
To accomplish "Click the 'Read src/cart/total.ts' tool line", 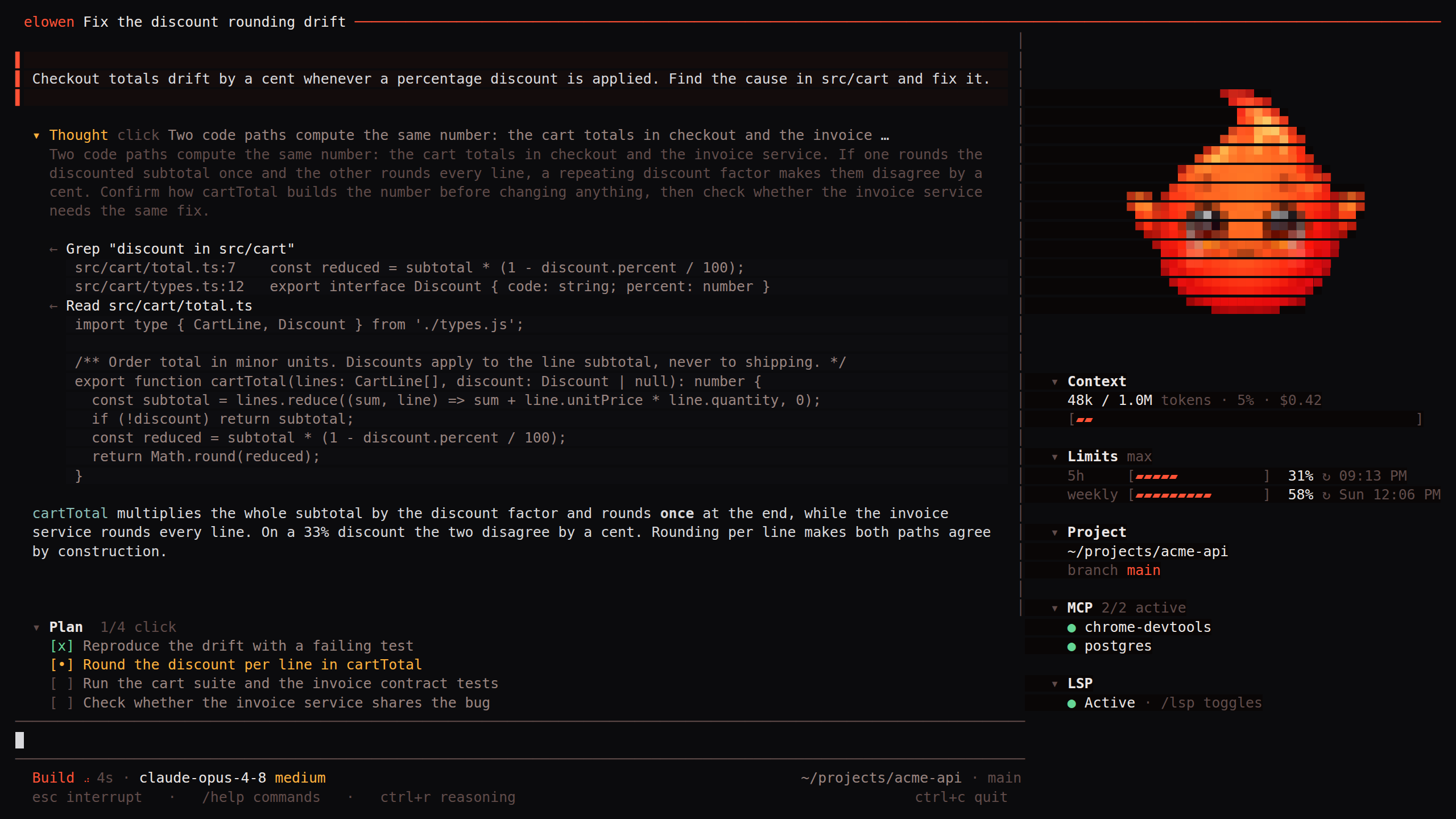I will pyautogui.click(x=159, y=306).
